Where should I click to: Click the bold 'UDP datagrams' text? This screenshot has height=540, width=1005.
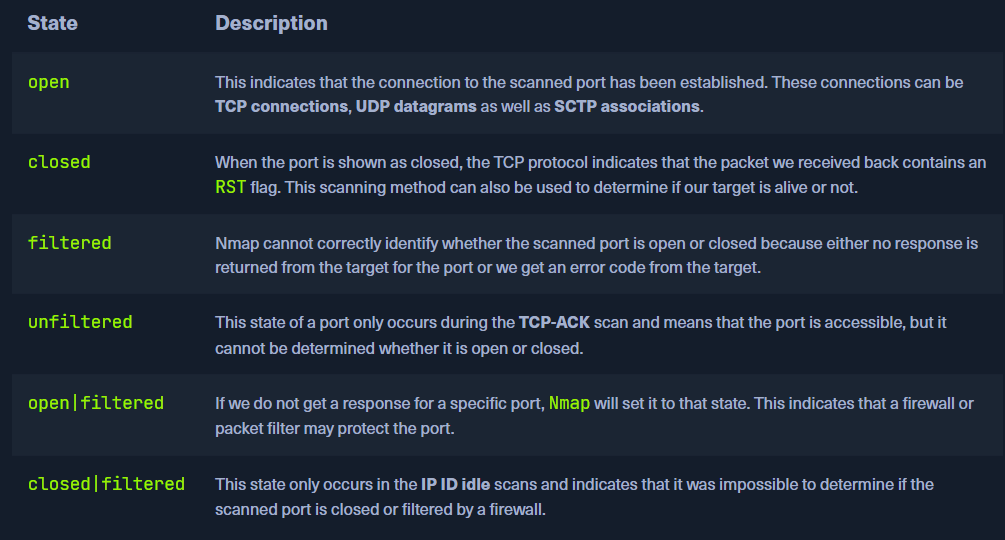[x=416, y=106]
